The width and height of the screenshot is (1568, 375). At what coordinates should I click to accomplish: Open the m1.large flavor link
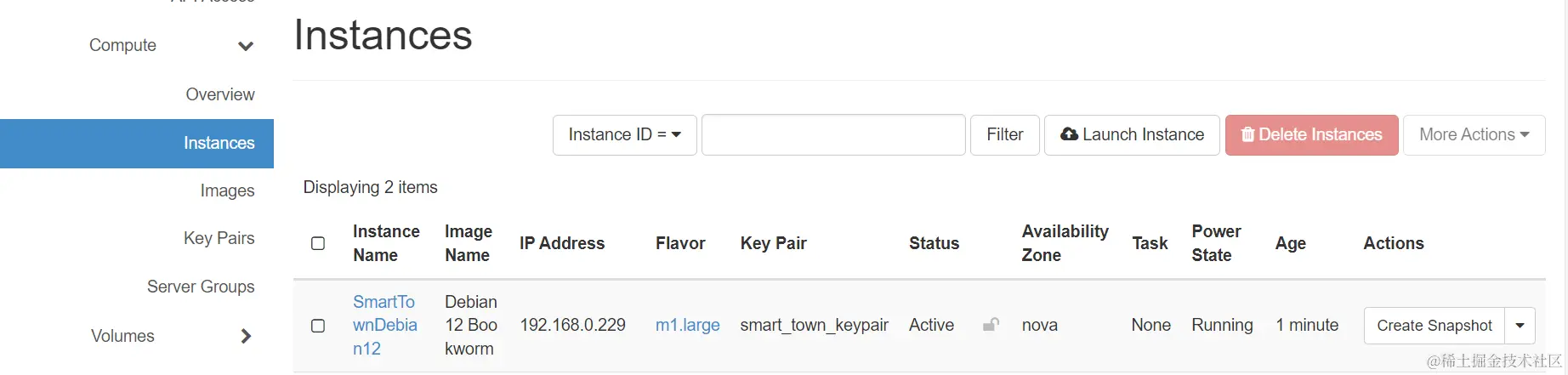687,325
